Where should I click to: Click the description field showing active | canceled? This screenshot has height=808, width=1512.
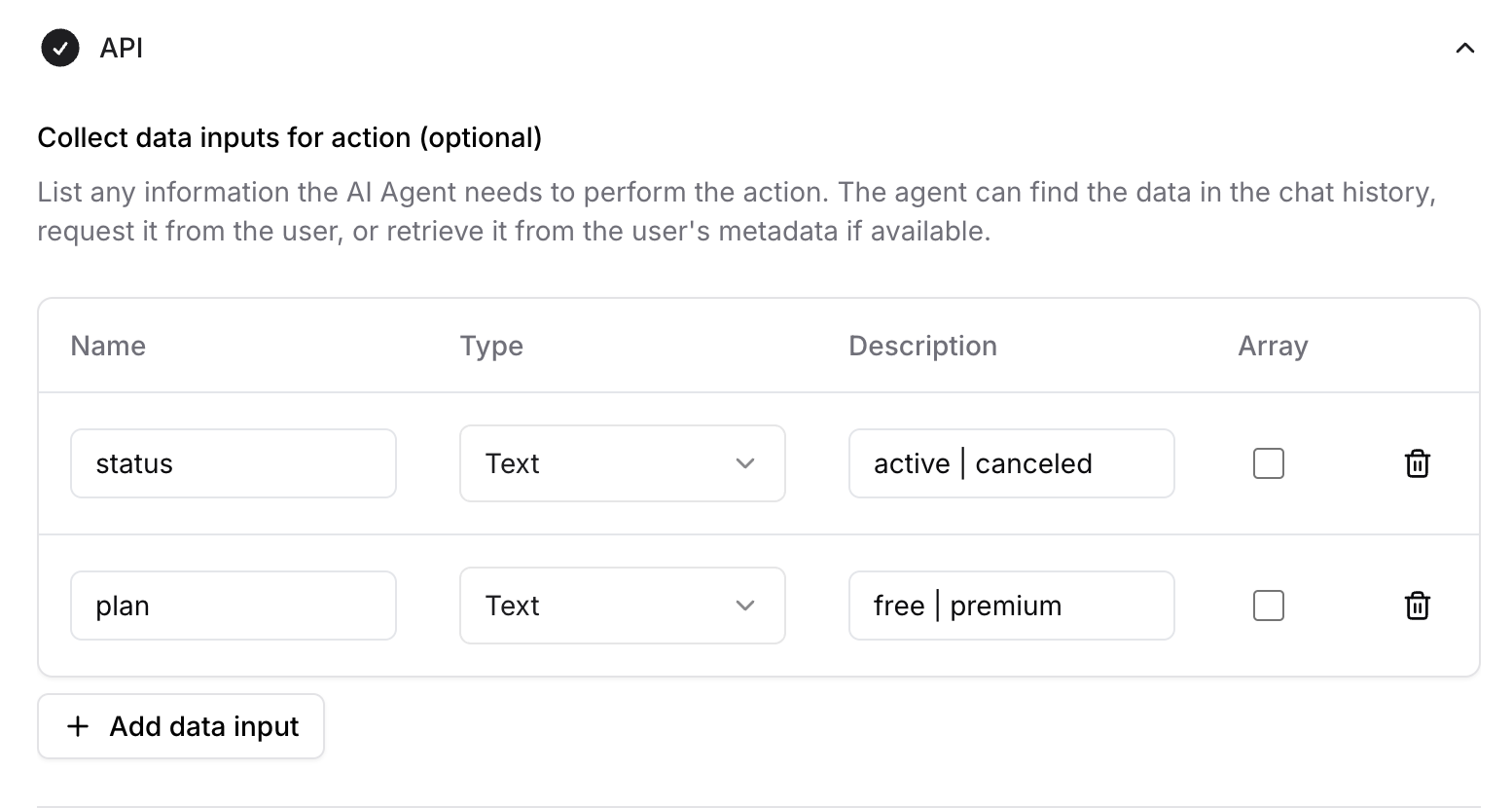(1011, 463)
